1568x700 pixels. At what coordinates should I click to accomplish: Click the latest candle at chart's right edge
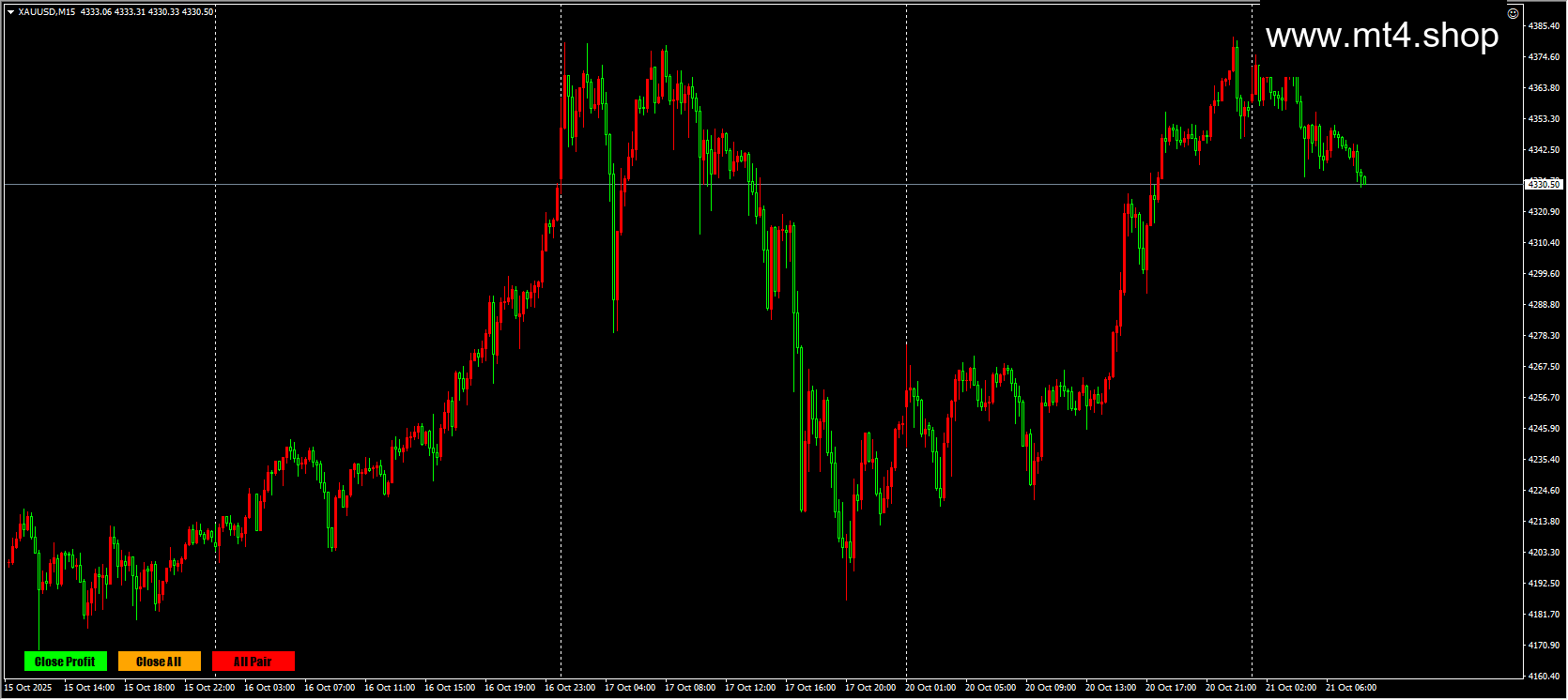pos(1364,180)
